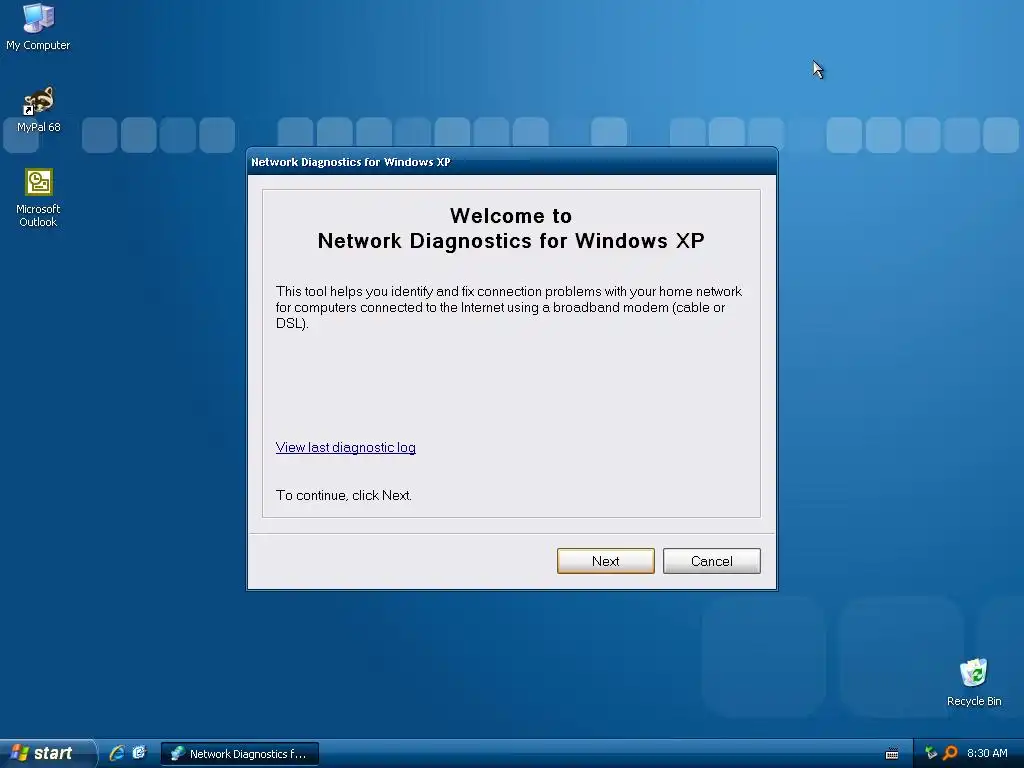Click the on-screen keyboard icon in taskbar
Screen dimensions: 1024x768
pyautogui.click(x=891, y=754)
